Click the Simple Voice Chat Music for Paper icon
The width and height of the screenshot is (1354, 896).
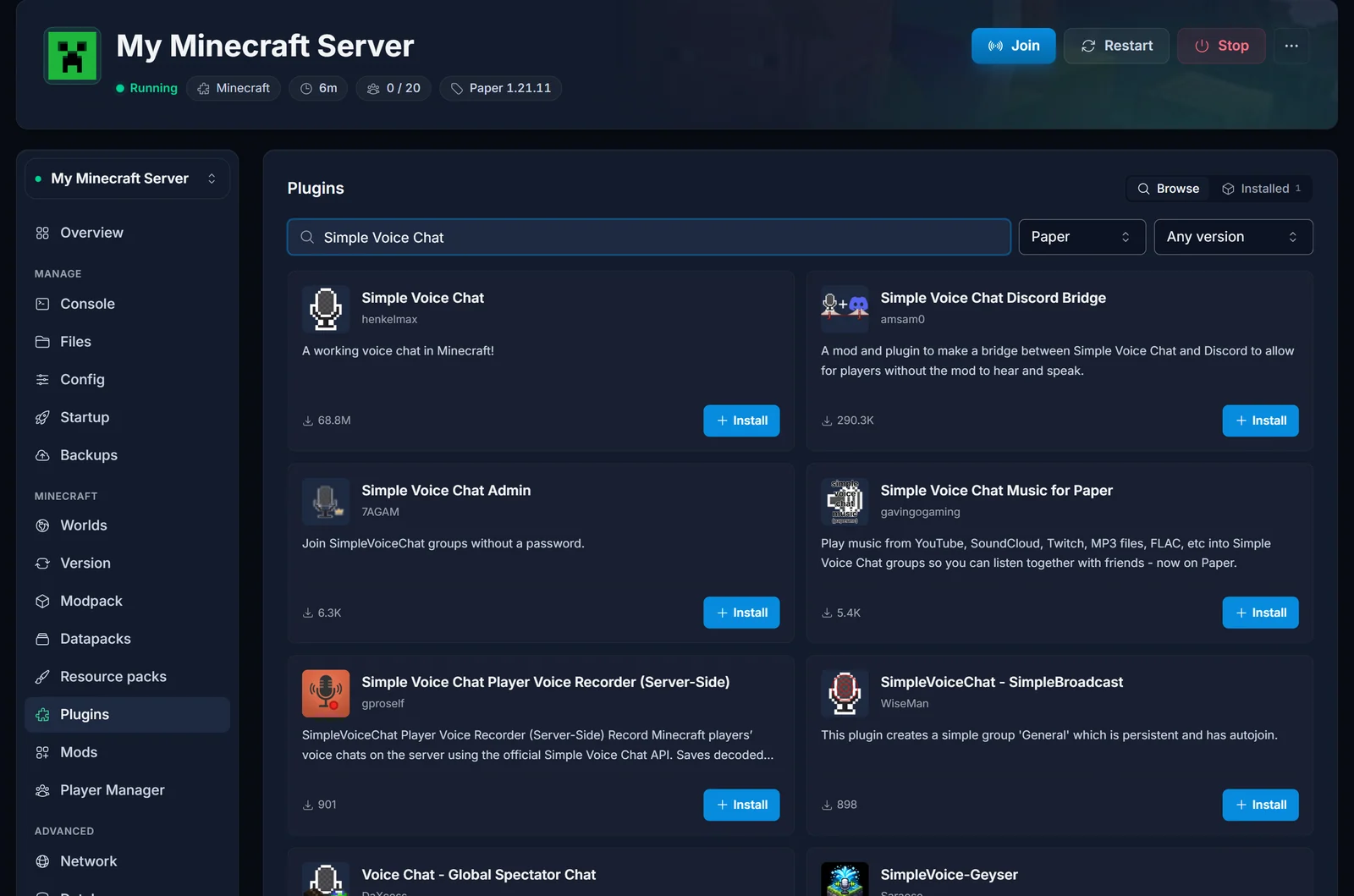pos(845,502)
